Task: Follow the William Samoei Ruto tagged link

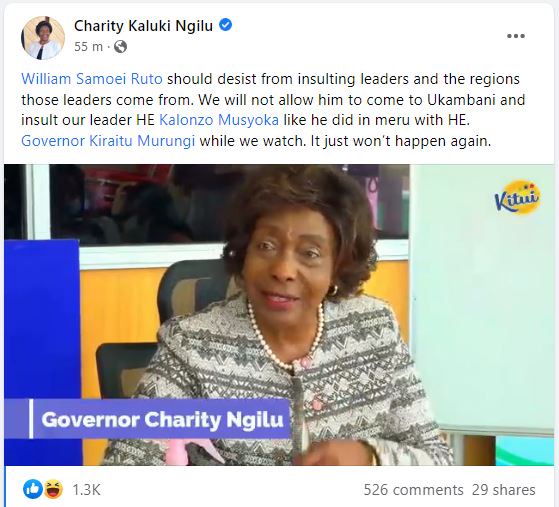Action: tap(92, 79)
